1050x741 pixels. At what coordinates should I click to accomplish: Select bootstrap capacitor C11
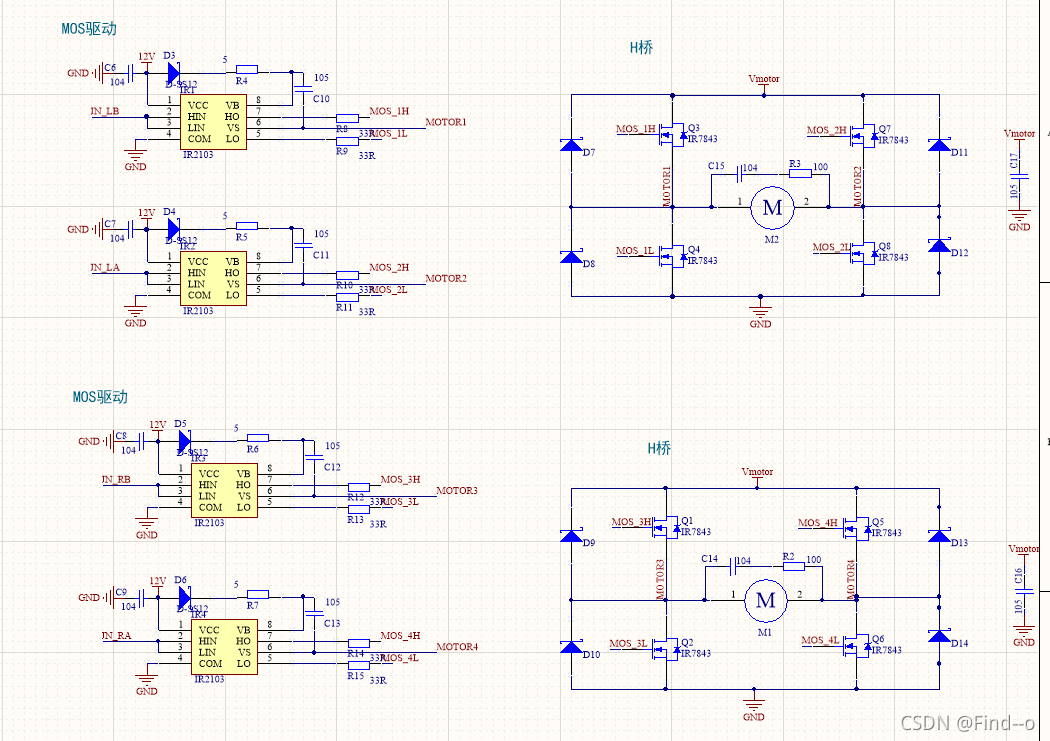pyautogui.click(x=303, y=245)
